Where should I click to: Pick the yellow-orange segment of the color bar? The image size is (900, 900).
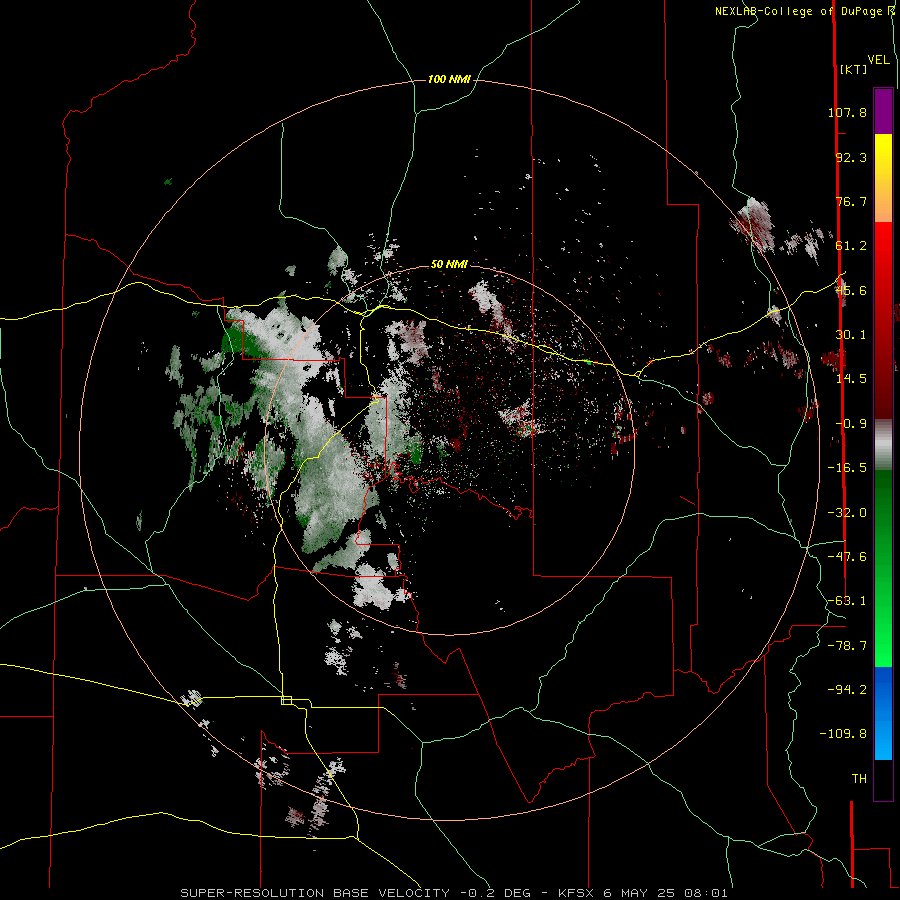click(x=883, y=178)
